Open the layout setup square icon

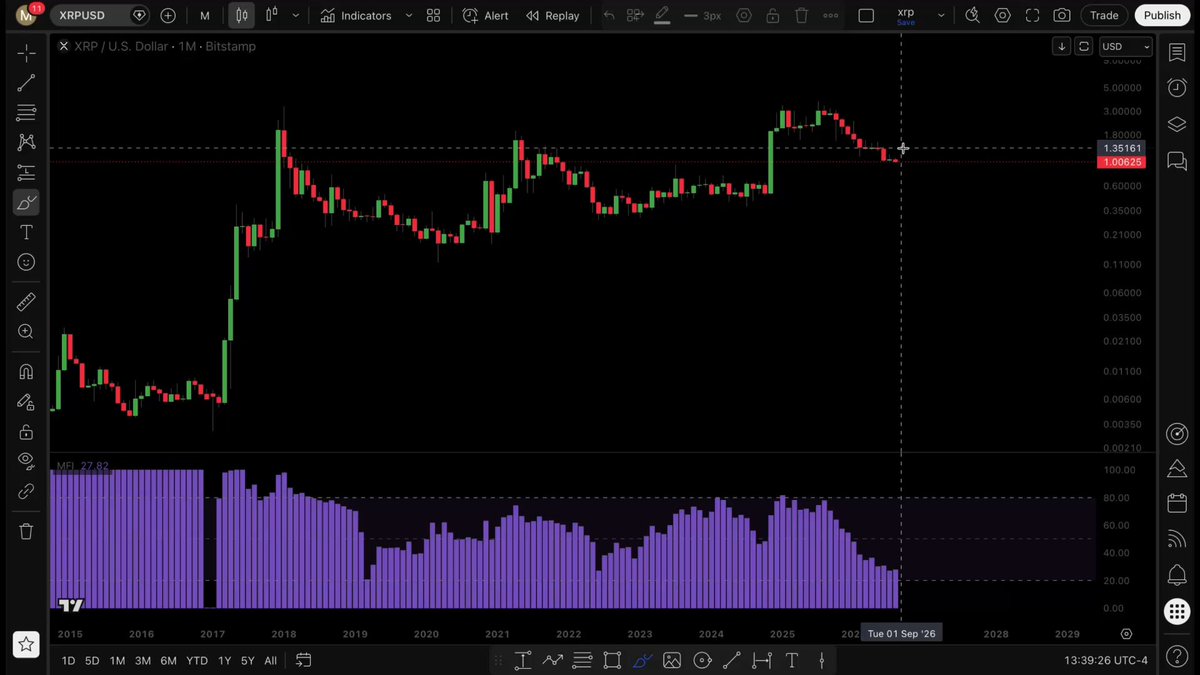[866, 16]
